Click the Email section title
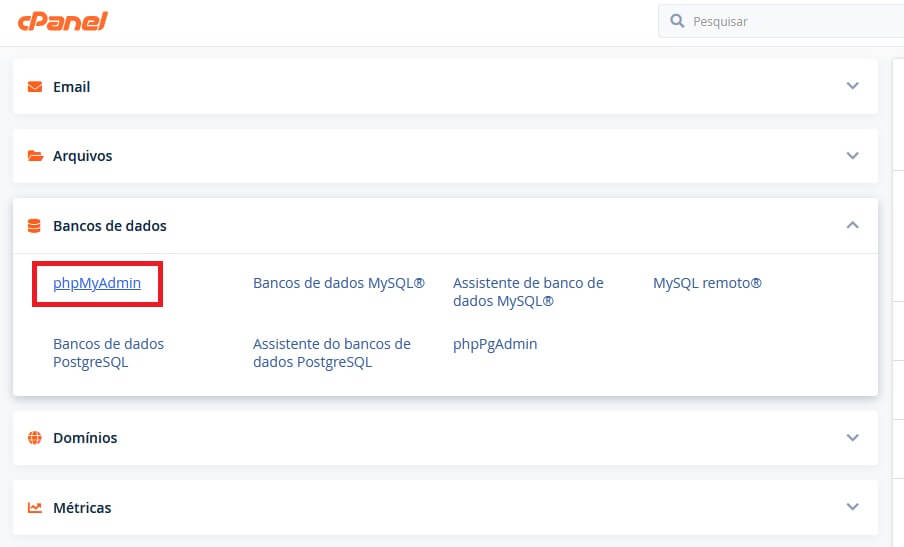 [x=71, y=86]
